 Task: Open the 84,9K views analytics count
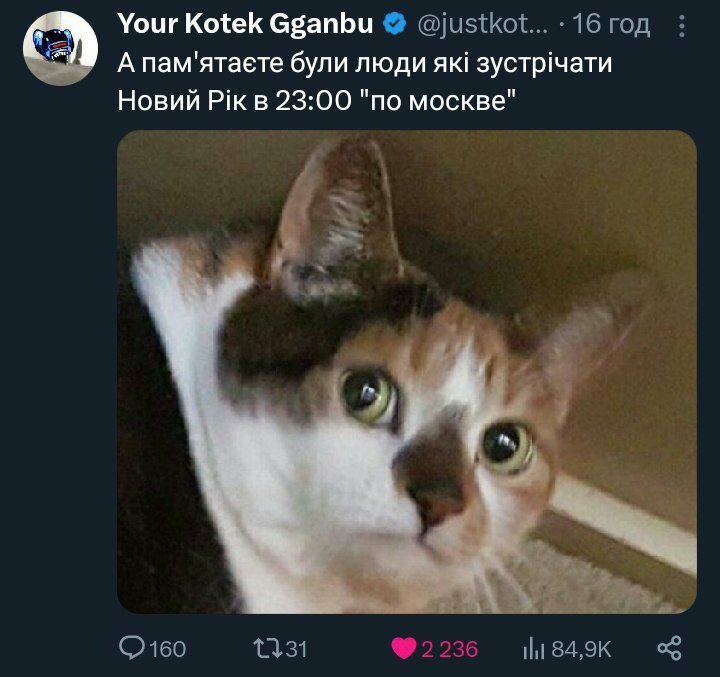[581, 649]
